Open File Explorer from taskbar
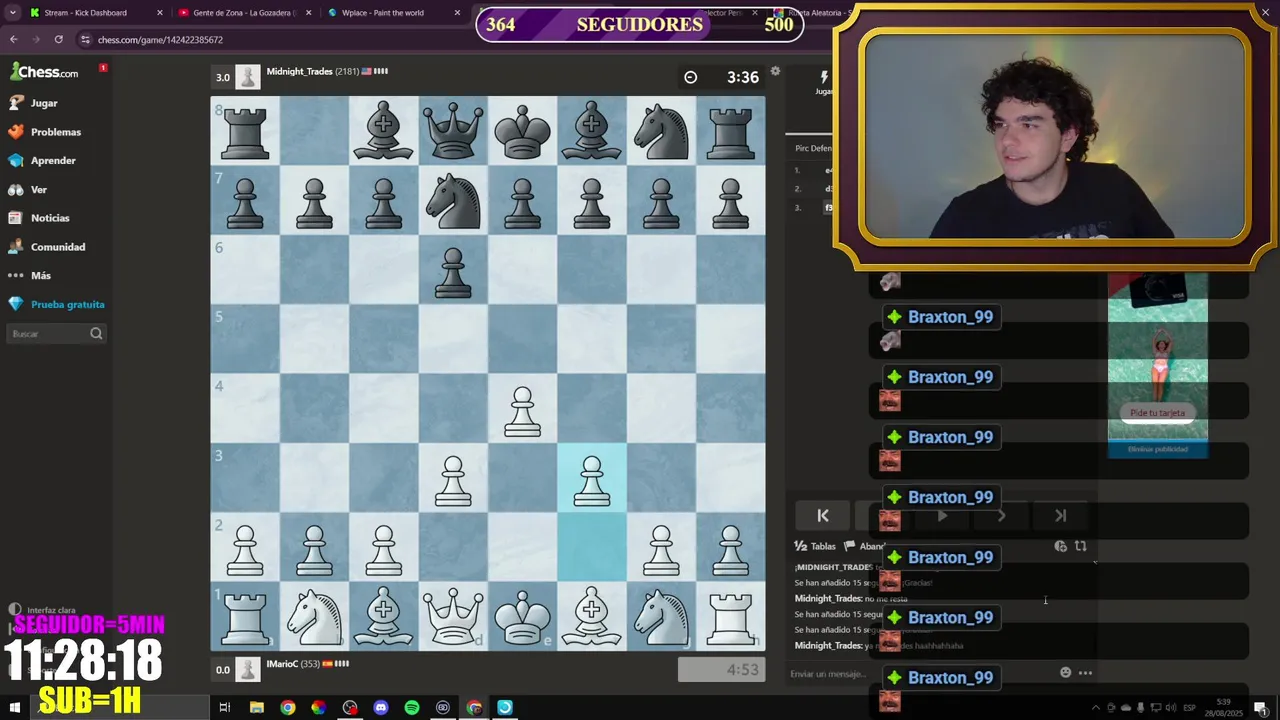The image size is (1280, 720). coord(257,707)
